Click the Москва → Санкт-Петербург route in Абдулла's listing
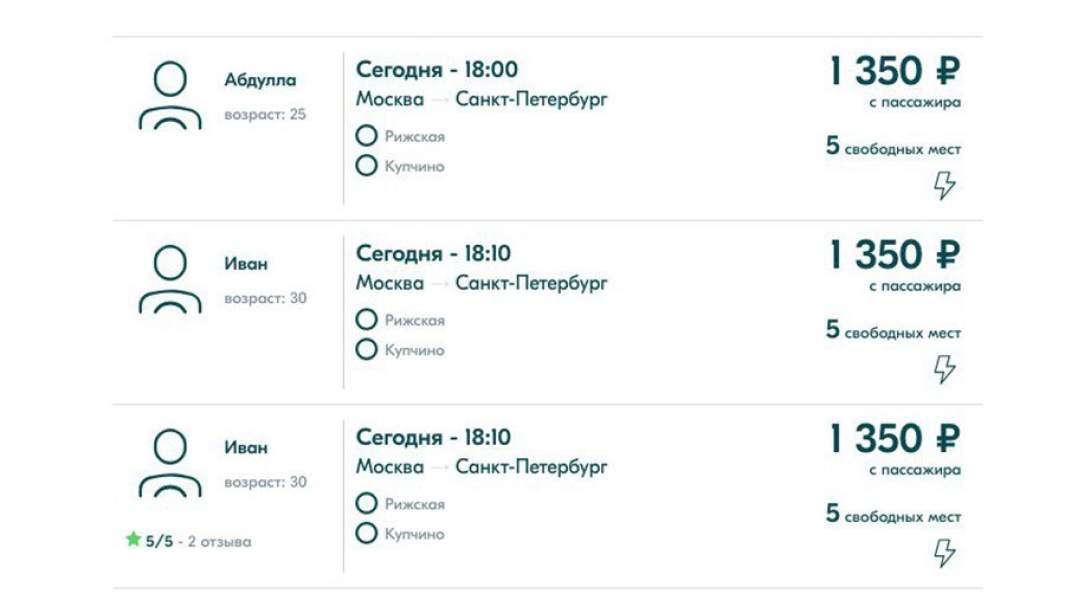The image size is (1065, 600). pyautogui.click(x=481, y=99)
